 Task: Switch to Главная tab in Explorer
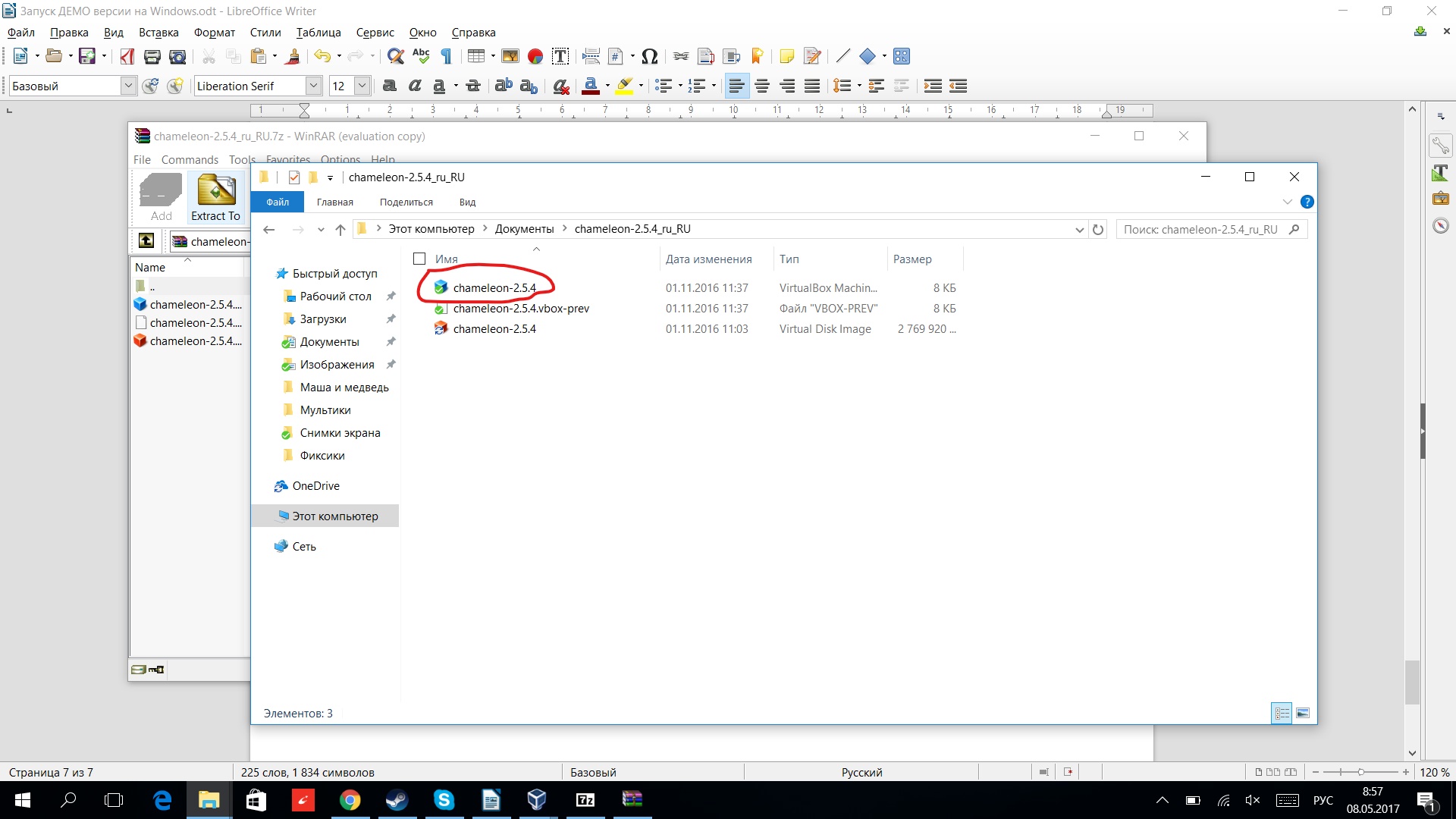coord(335,202)
